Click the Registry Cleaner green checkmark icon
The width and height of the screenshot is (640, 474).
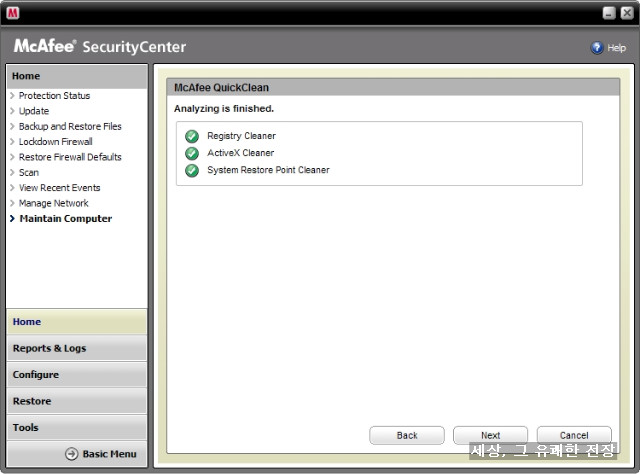point(192,136)
